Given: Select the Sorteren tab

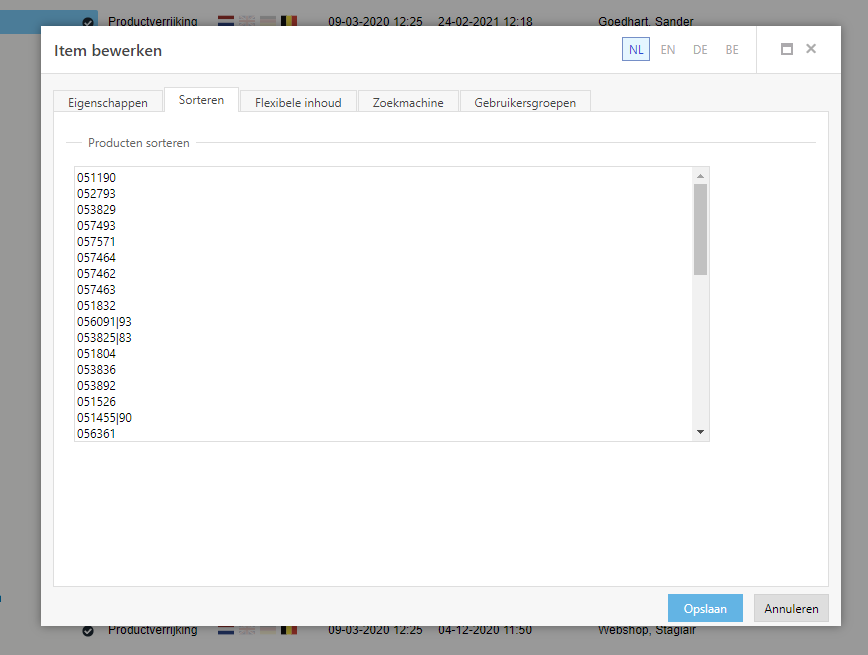Looking at the screenshot, I should (x=202, y=100).
